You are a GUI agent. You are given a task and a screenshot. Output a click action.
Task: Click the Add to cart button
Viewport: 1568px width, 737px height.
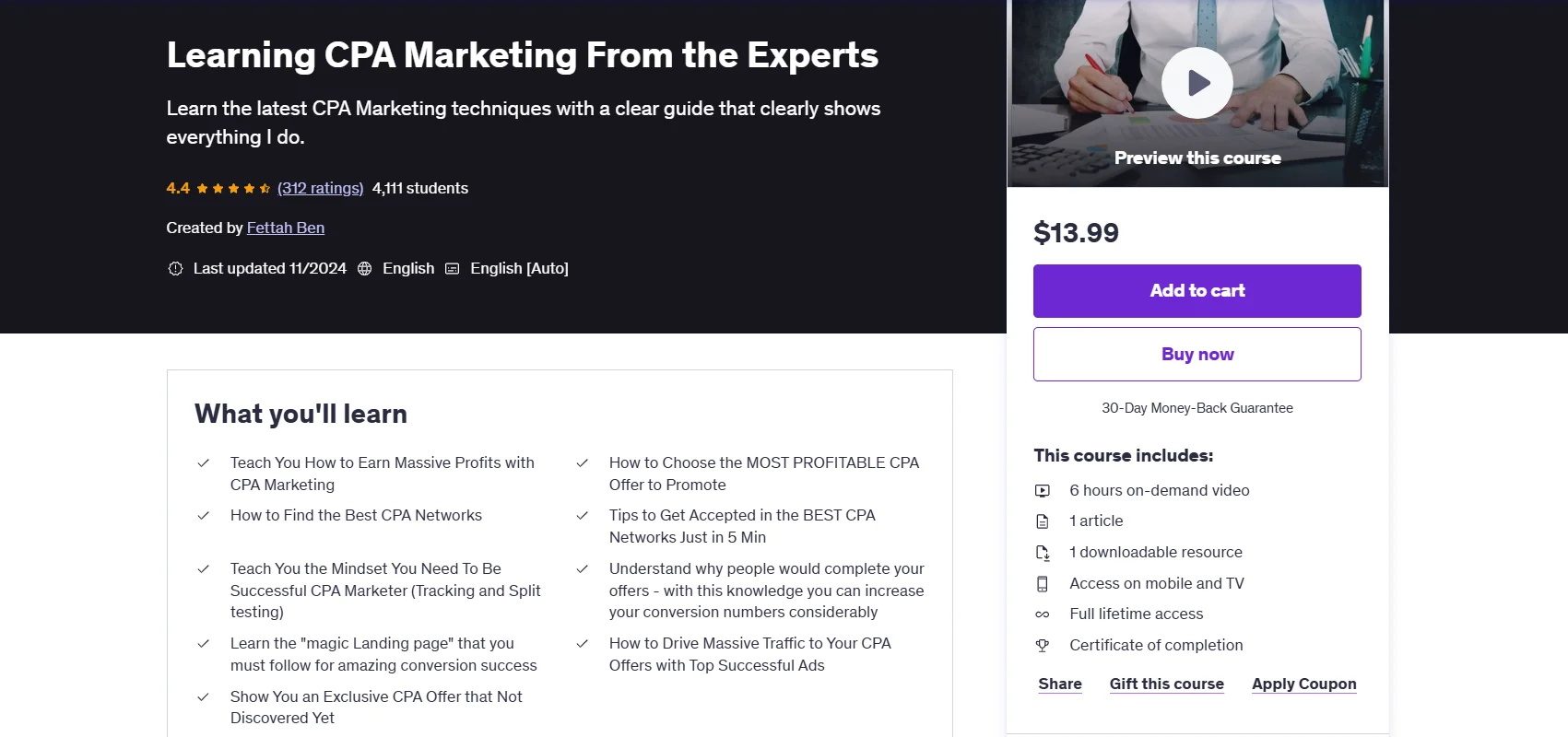click(1197, 290)
